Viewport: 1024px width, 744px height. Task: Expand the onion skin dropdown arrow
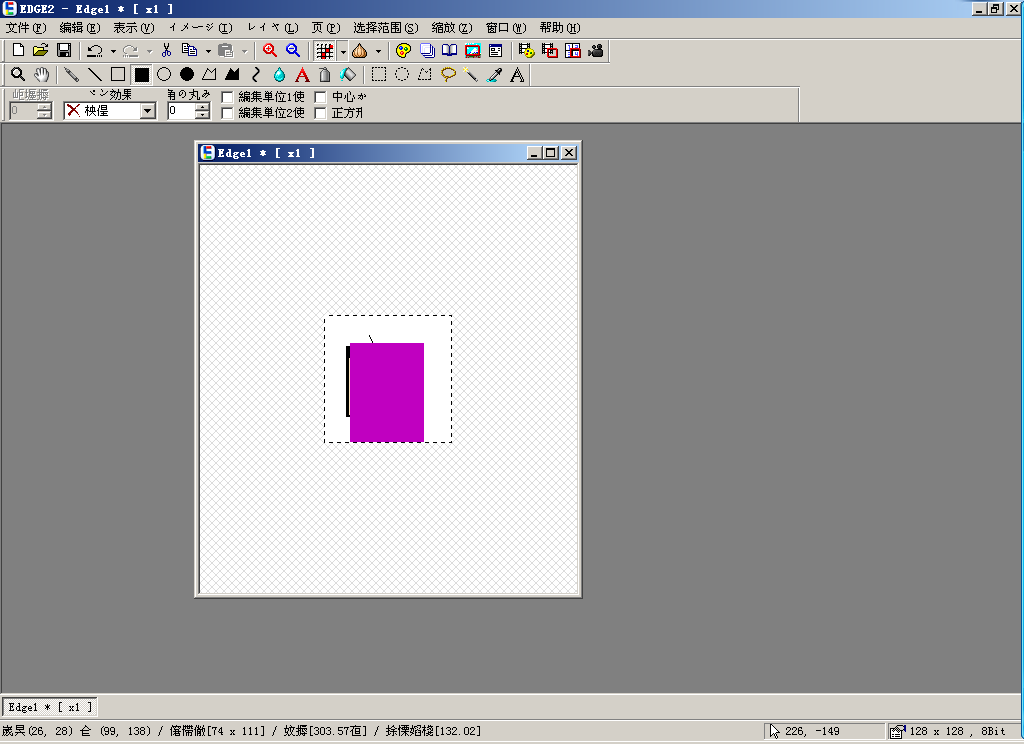(378, 51)
